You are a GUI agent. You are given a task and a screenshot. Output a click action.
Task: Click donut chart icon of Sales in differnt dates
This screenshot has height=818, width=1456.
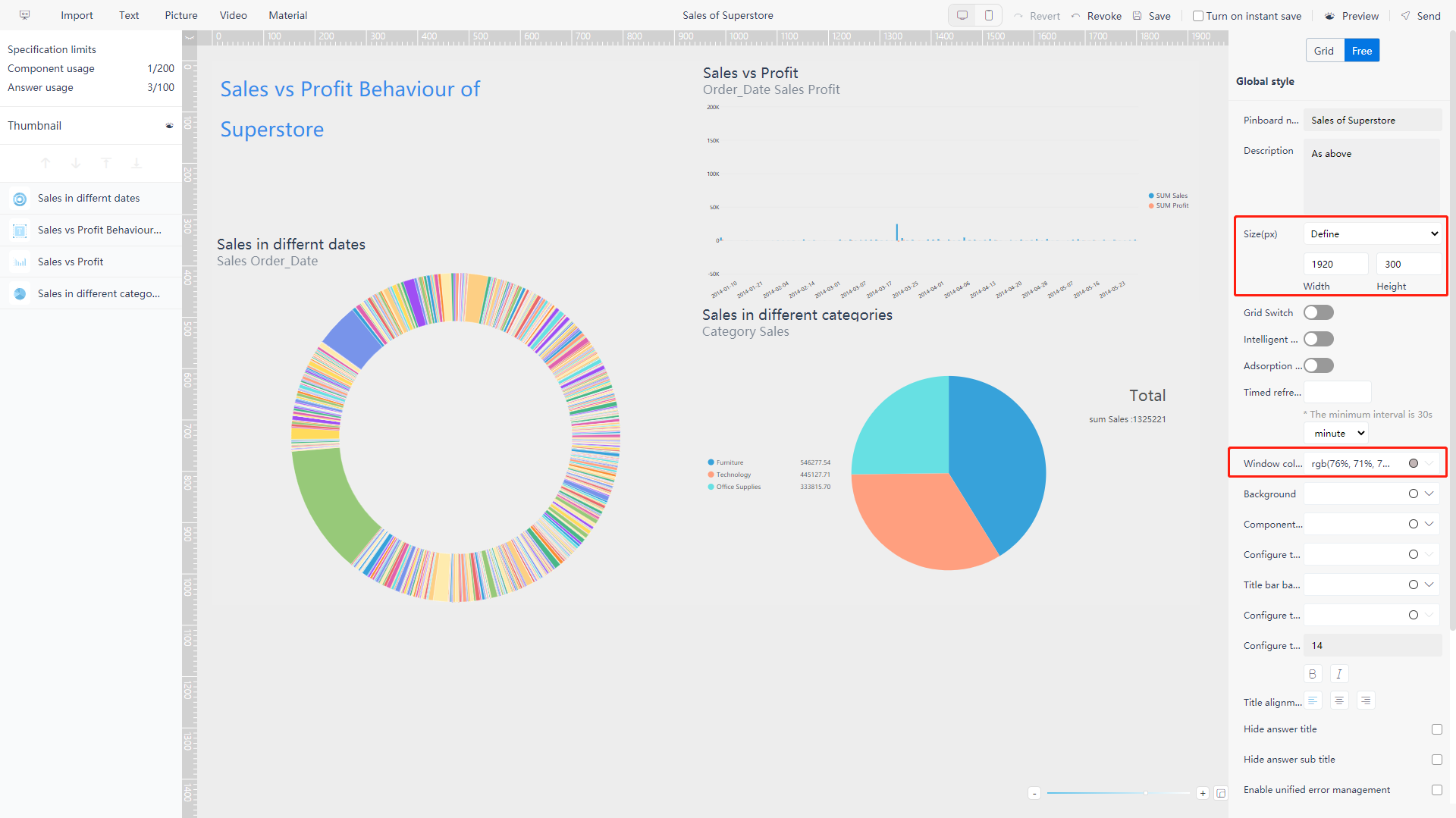[x=20, y=199]
